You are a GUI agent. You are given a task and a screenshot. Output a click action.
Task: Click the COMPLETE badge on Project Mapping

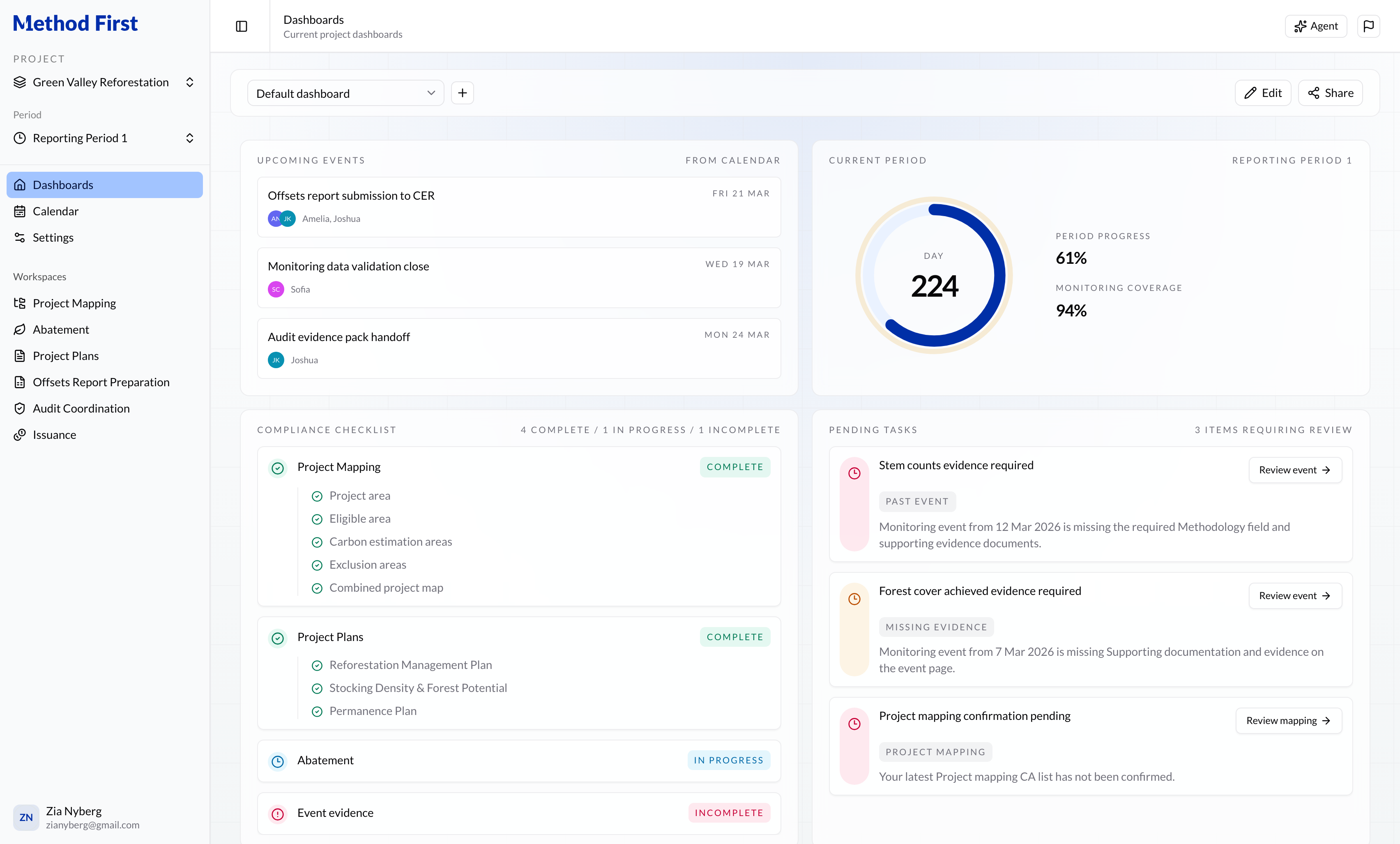tap(735, 467)
